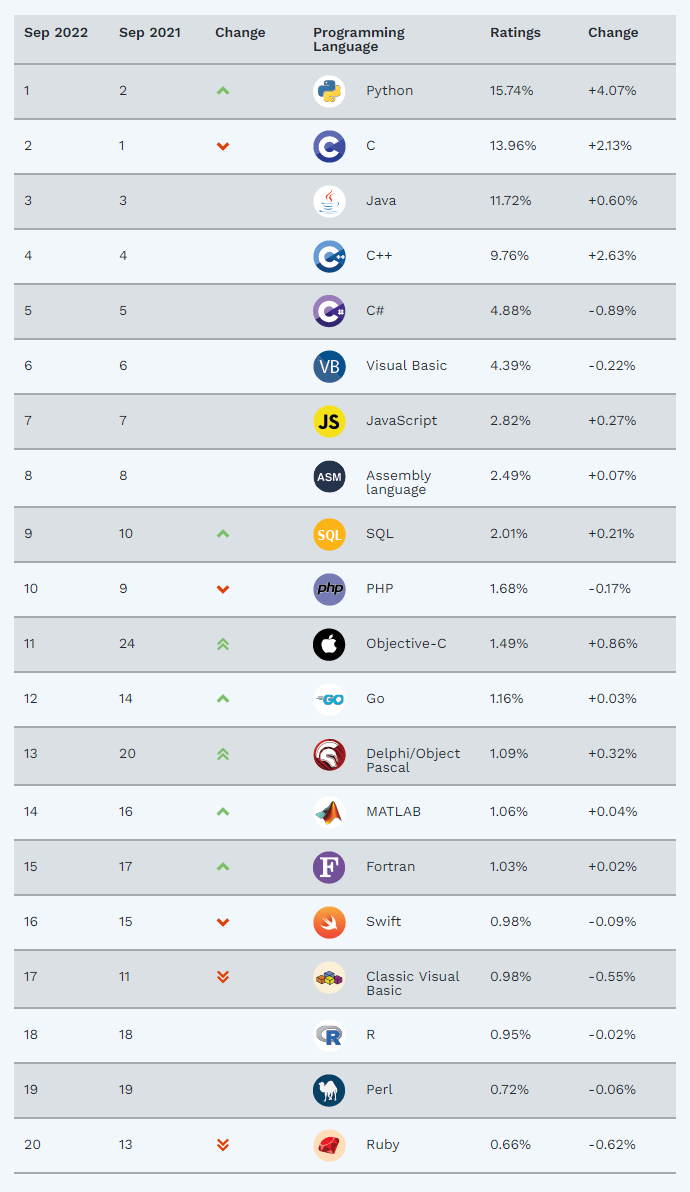Click the Swift orange bird icon
Image resolution: width=690 pixels, height=1192 pixels.
tap(329, 922)
